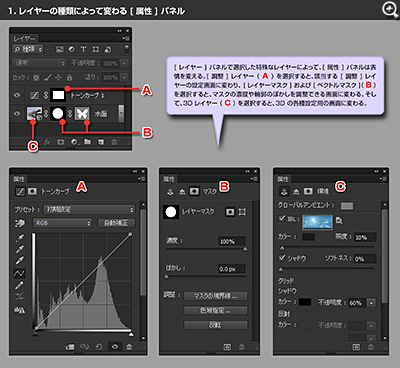Click the reset adjustment icon in curves panel

point(99,347)
